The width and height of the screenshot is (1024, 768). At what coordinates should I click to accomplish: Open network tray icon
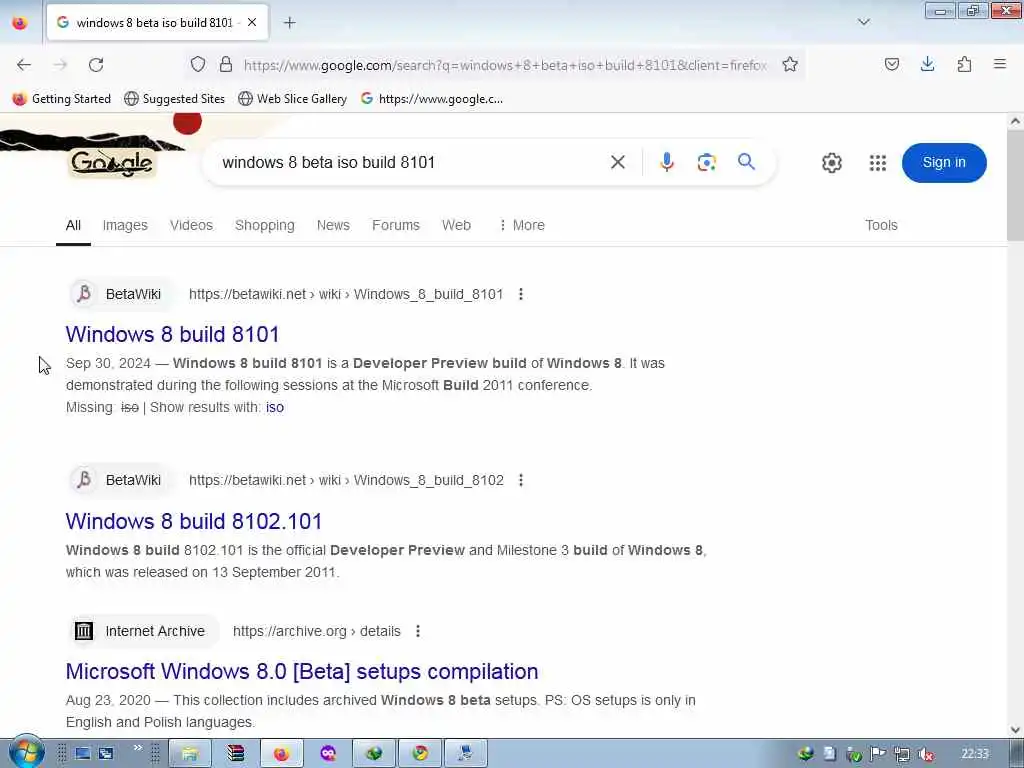coord(902,754)
